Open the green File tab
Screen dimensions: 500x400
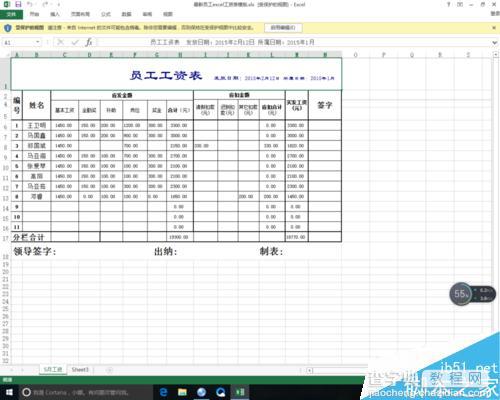(11, 14)
